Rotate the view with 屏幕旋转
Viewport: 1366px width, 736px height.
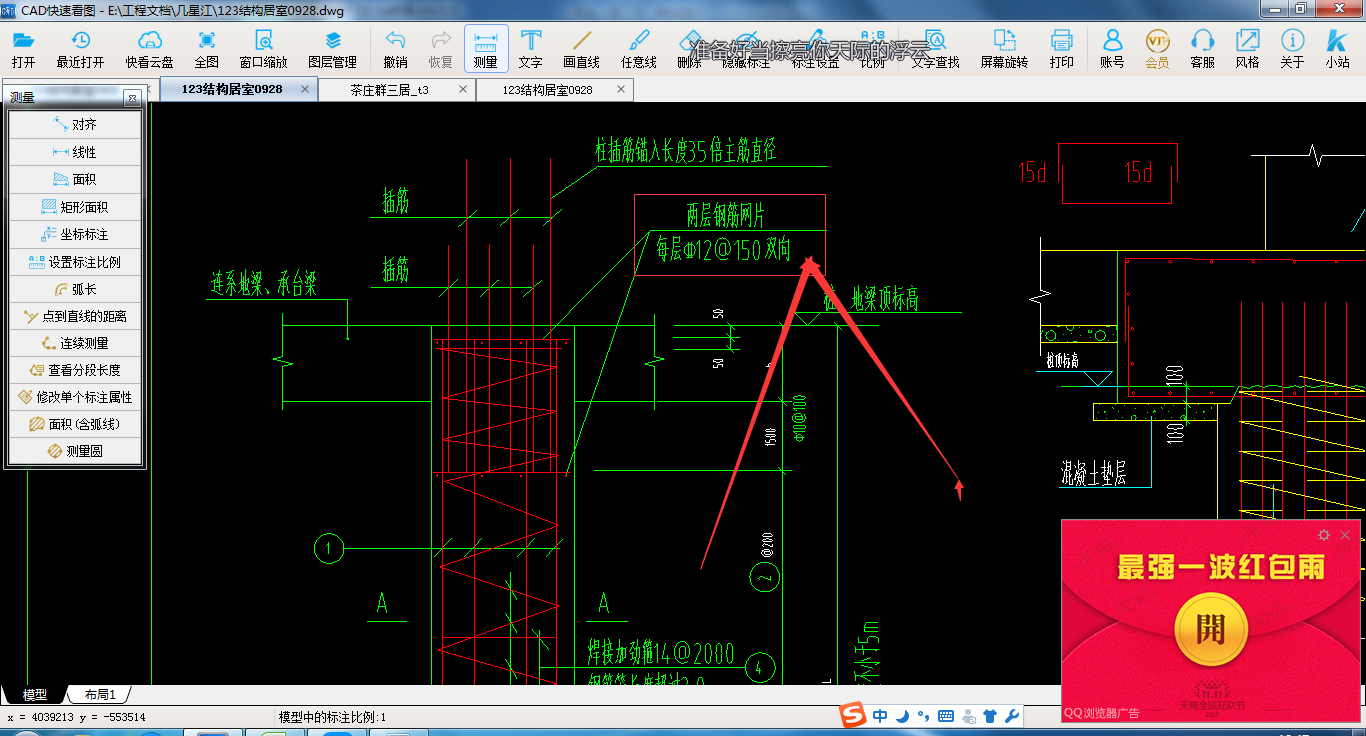tap(1004, 48)
